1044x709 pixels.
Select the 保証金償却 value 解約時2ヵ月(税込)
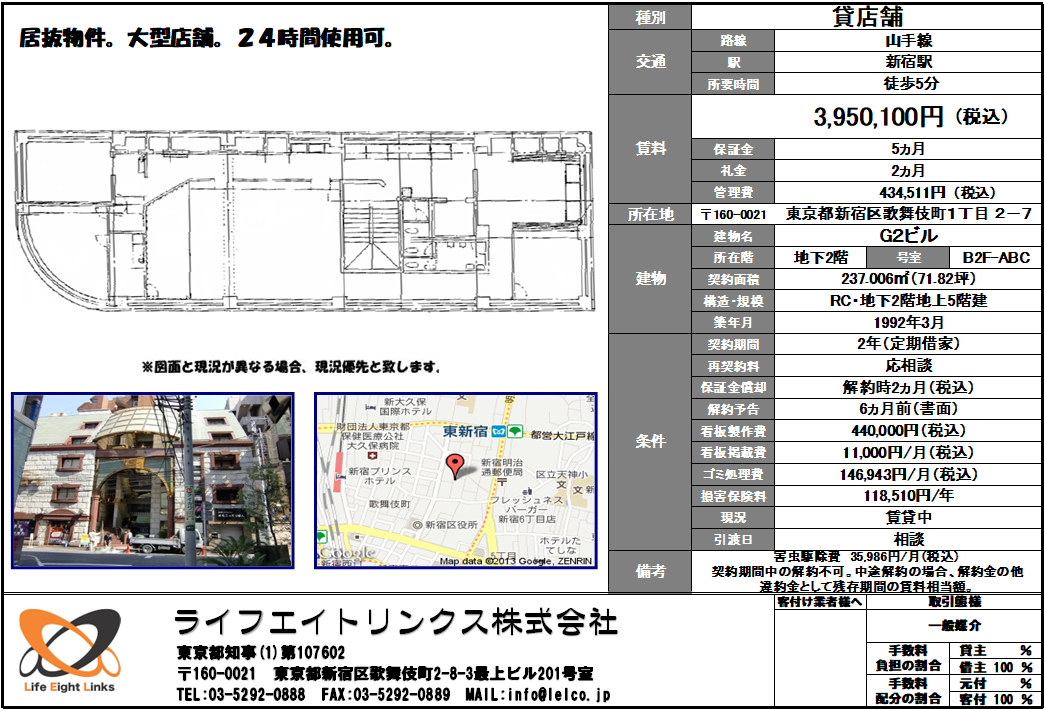(x=908, y=387)
